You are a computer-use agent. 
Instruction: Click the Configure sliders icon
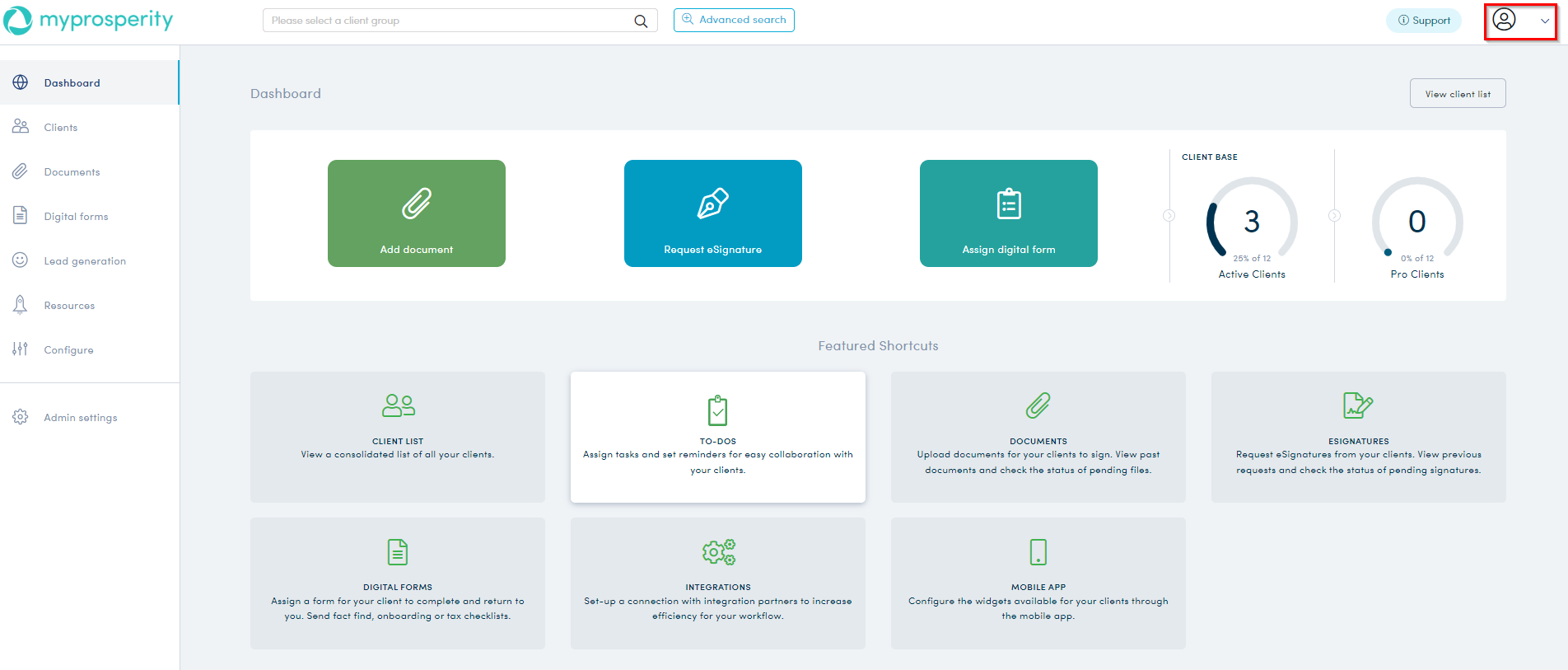(21, 349)
